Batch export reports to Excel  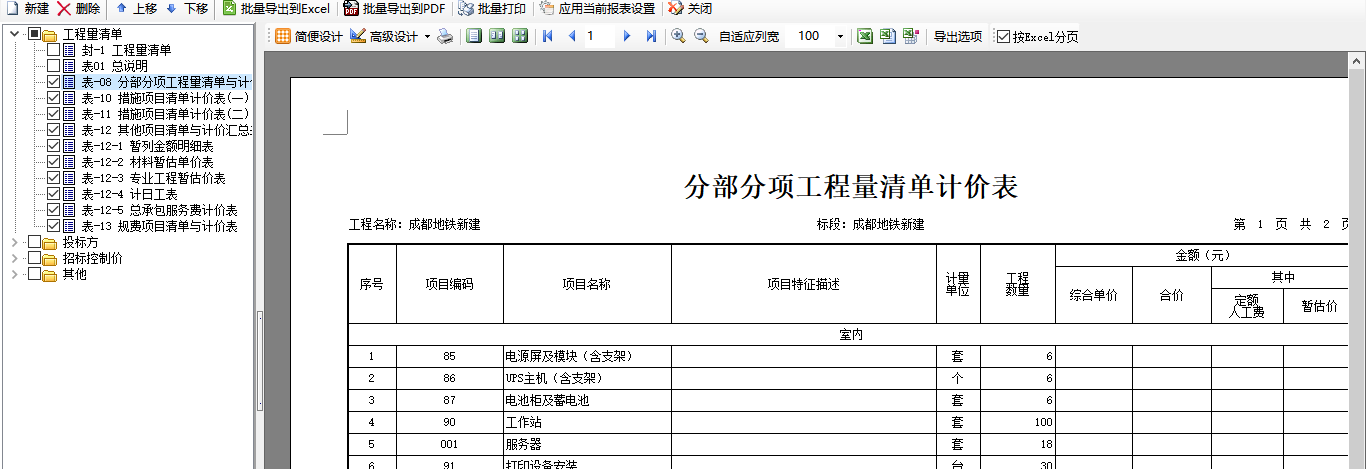coord(276,9)
